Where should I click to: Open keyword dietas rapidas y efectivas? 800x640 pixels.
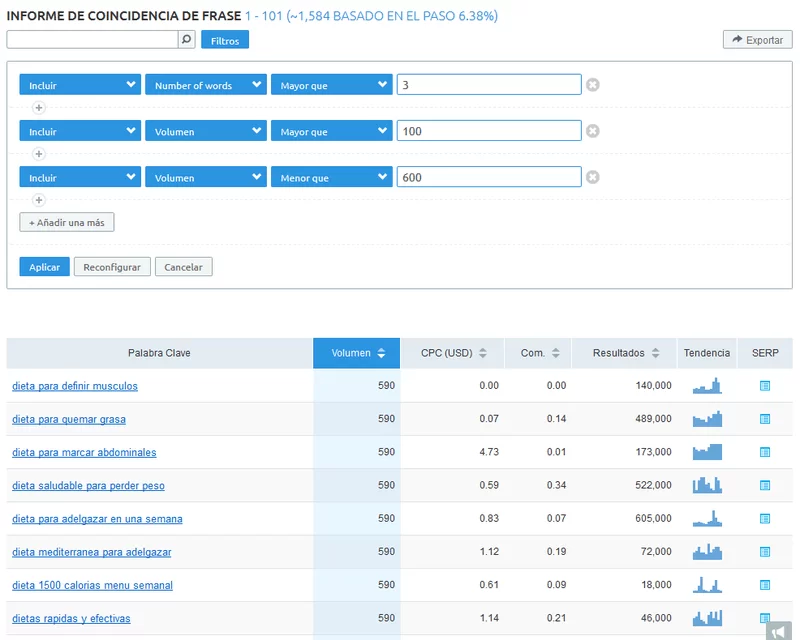71,618
